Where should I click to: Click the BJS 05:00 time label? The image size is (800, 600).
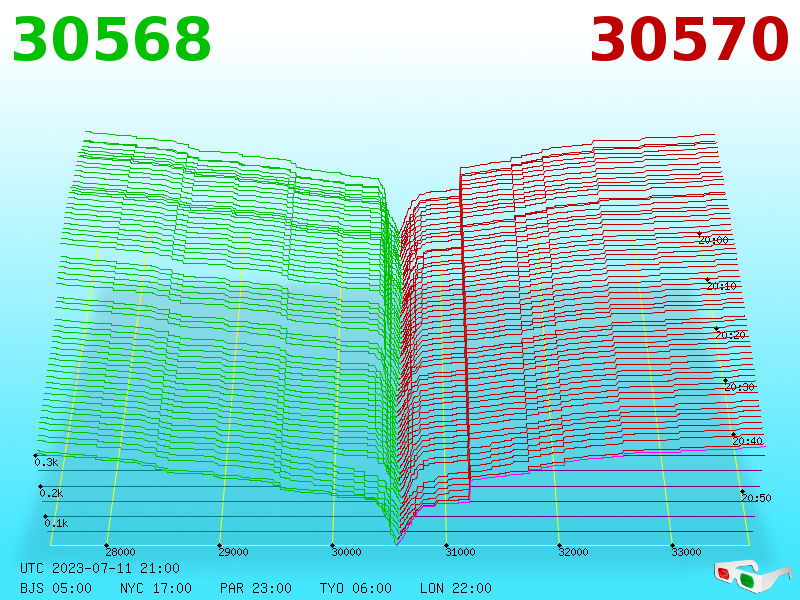pyautogui.click(x=56, y=588)
